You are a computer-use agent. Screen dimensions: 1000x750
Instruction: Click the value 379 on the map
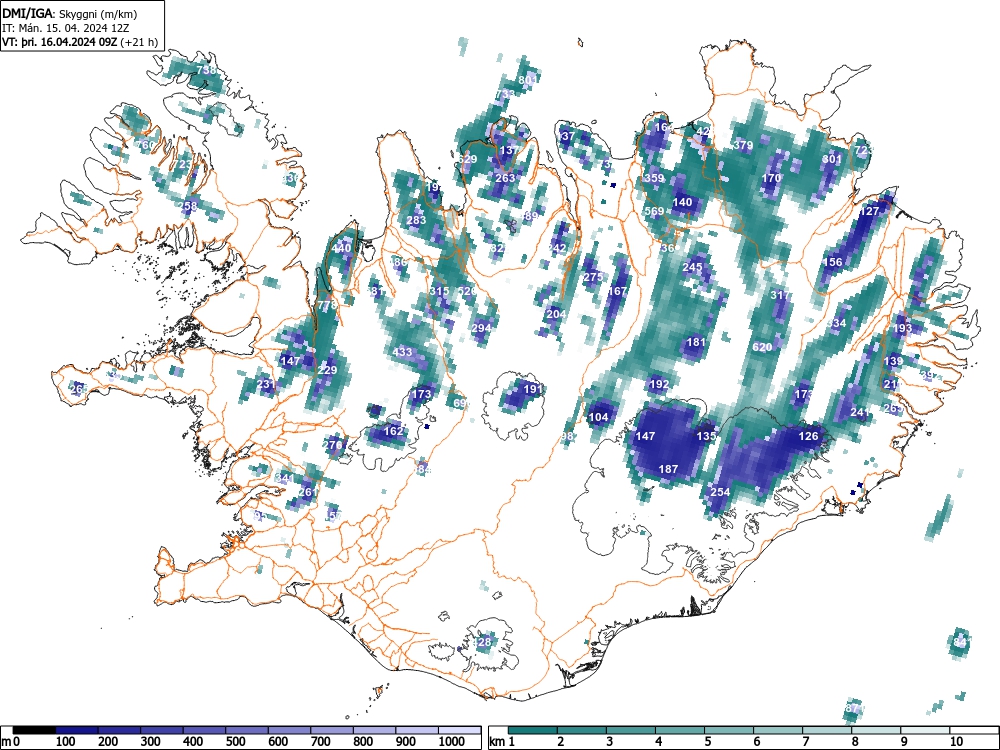point(743,145)
